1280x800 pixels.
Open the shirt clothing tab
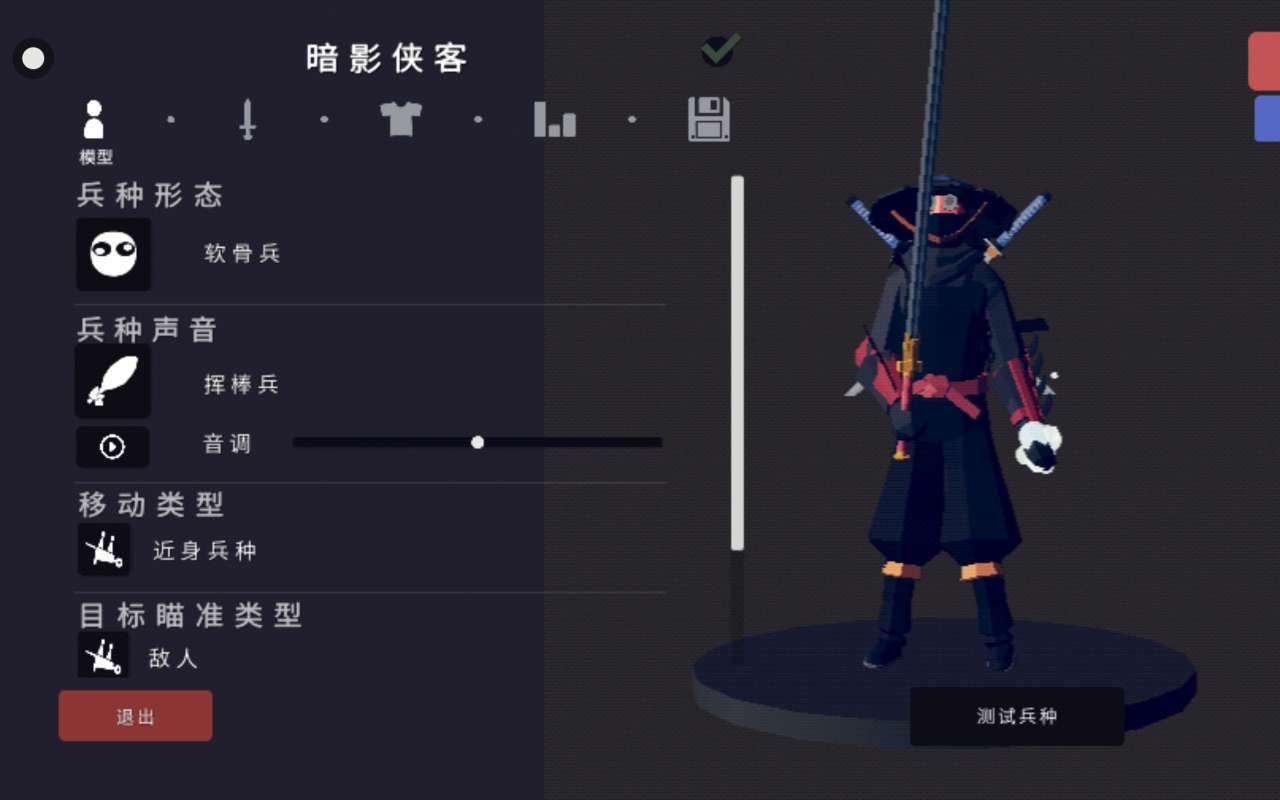coord(401,119)
